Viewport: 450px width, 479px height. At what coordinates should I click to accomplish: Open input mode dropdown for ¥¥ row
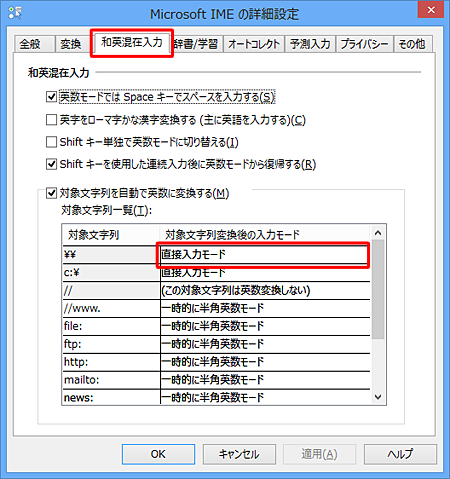point(265,255)
